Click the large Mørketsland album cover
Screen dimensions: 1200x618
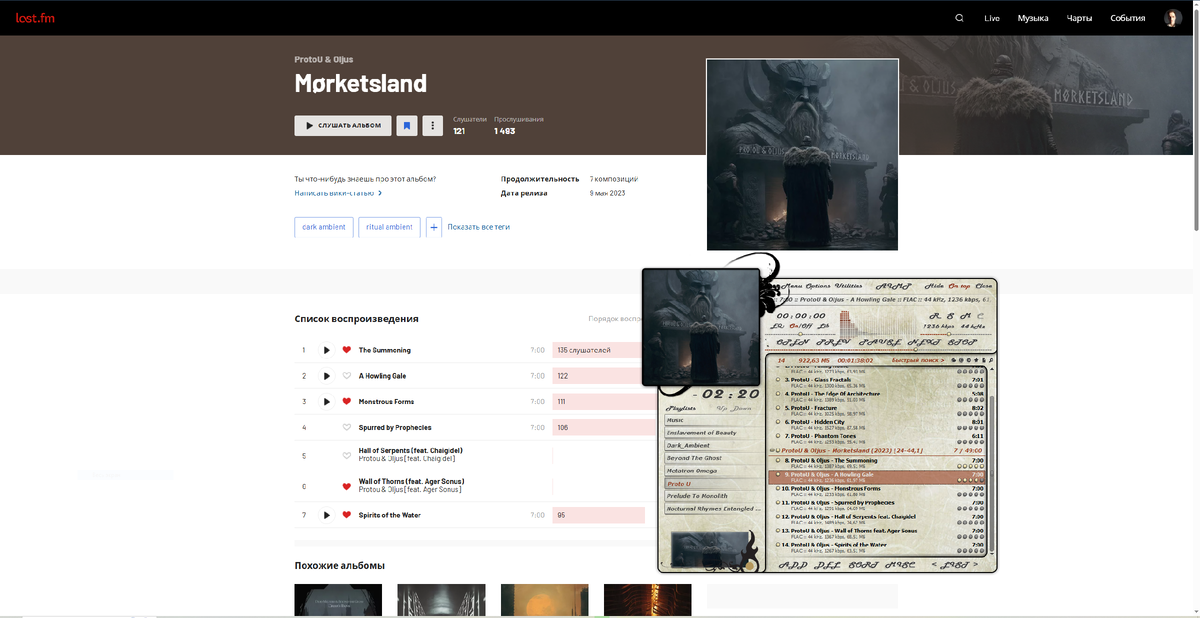point(802,154)
